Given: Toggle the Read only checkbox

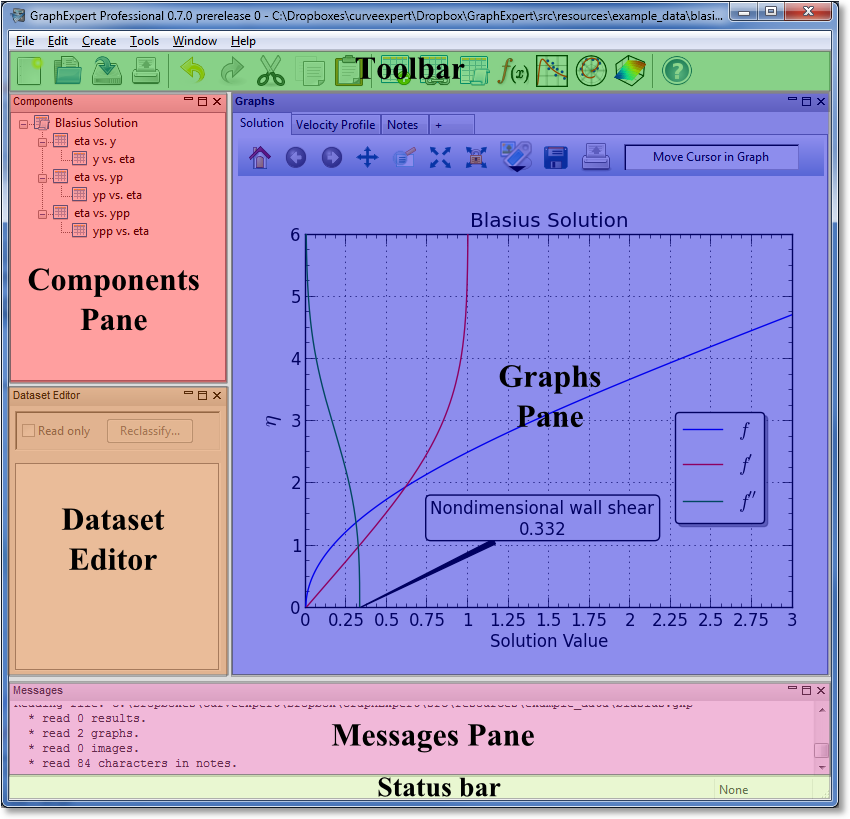Looking at the screenshot, I should click(28, 431).
